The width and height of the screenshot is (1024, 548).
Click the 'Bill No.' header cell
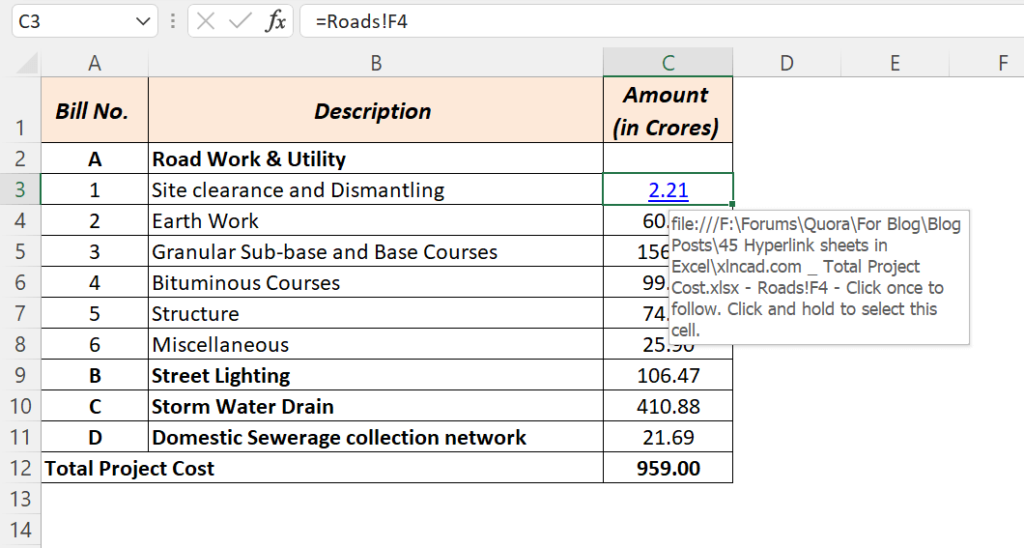tap(95, 110)
